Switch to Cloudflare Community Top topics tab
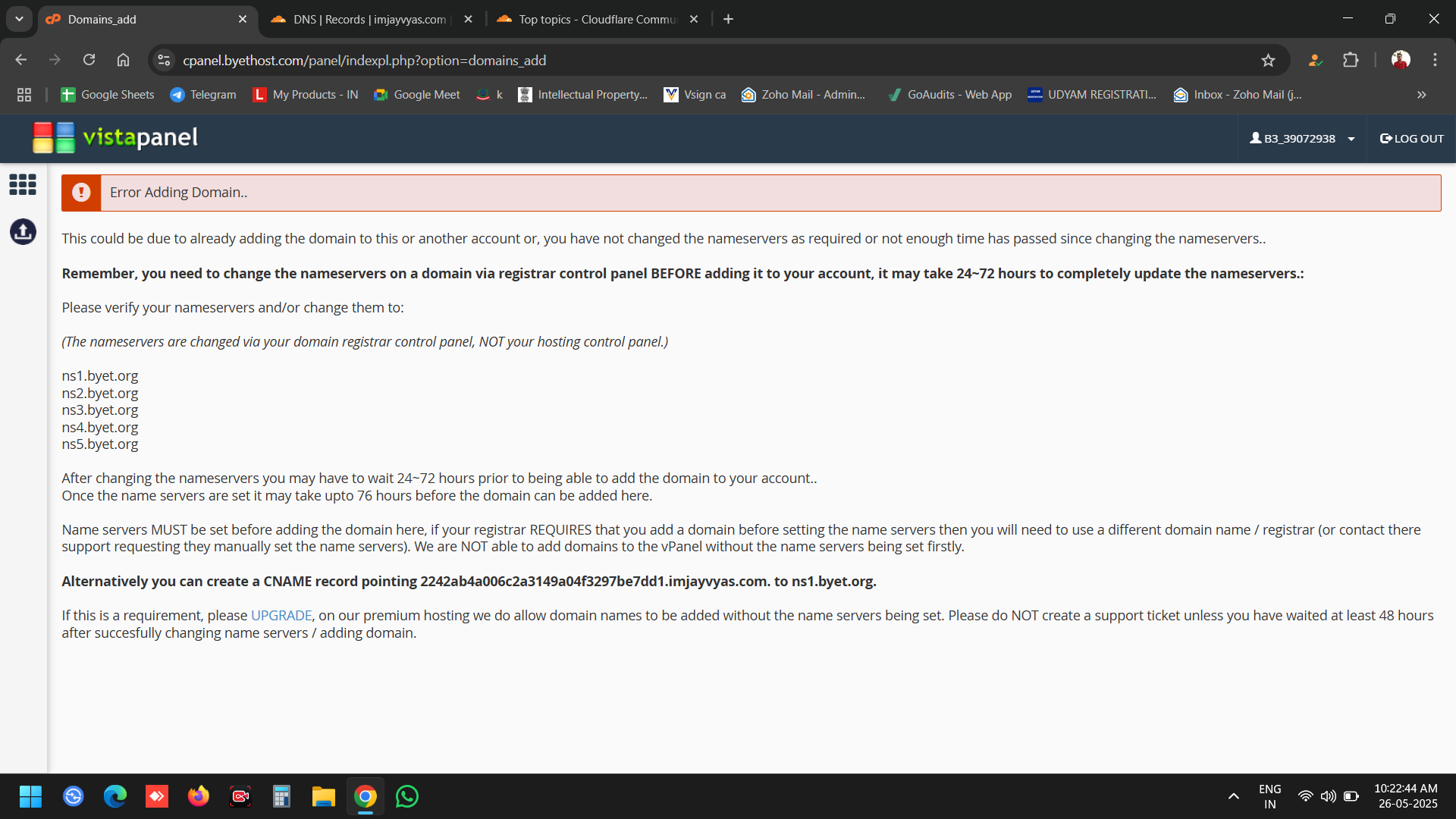The width and height of the screenshot is (1456, 819). coord(598,19)
